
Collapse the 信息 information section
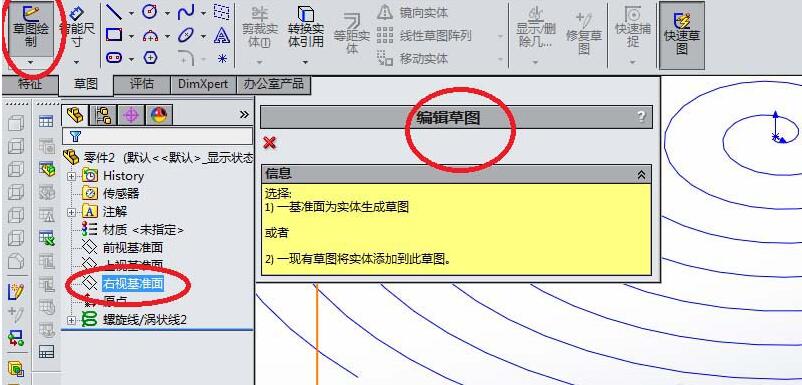[641, 175]
